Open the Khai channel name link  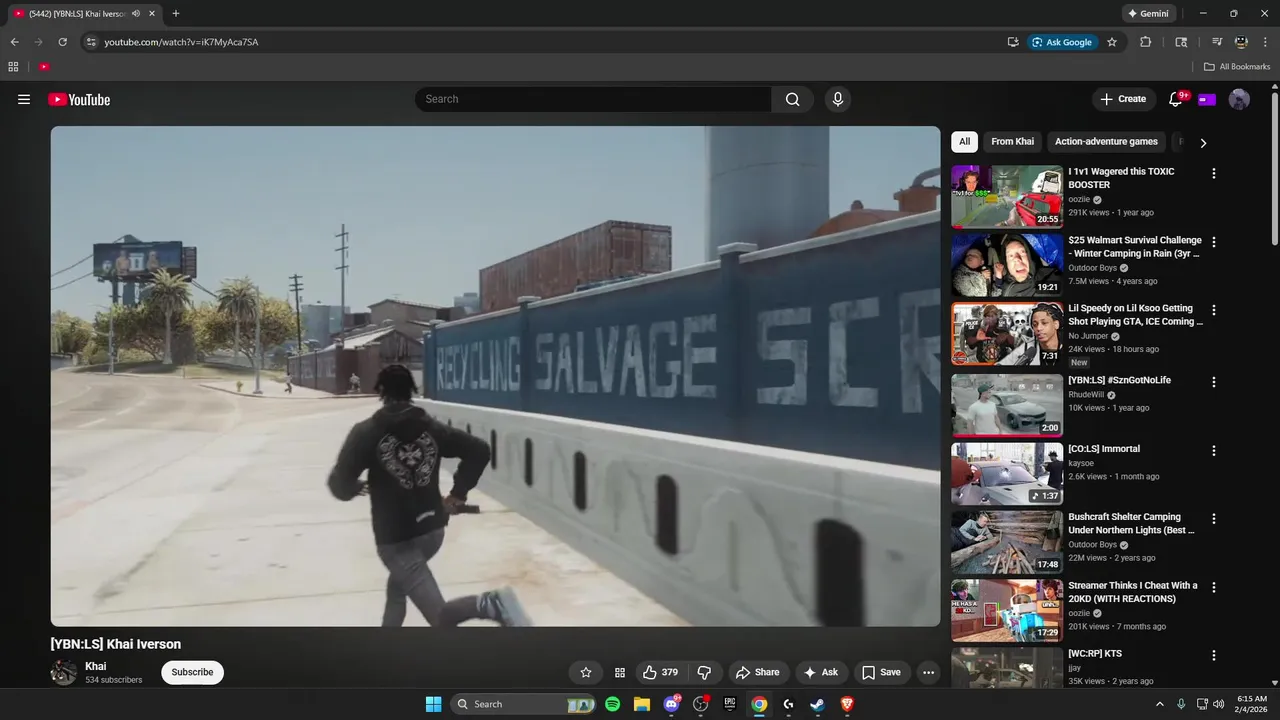pyautogui.click(x=96, y=666)
